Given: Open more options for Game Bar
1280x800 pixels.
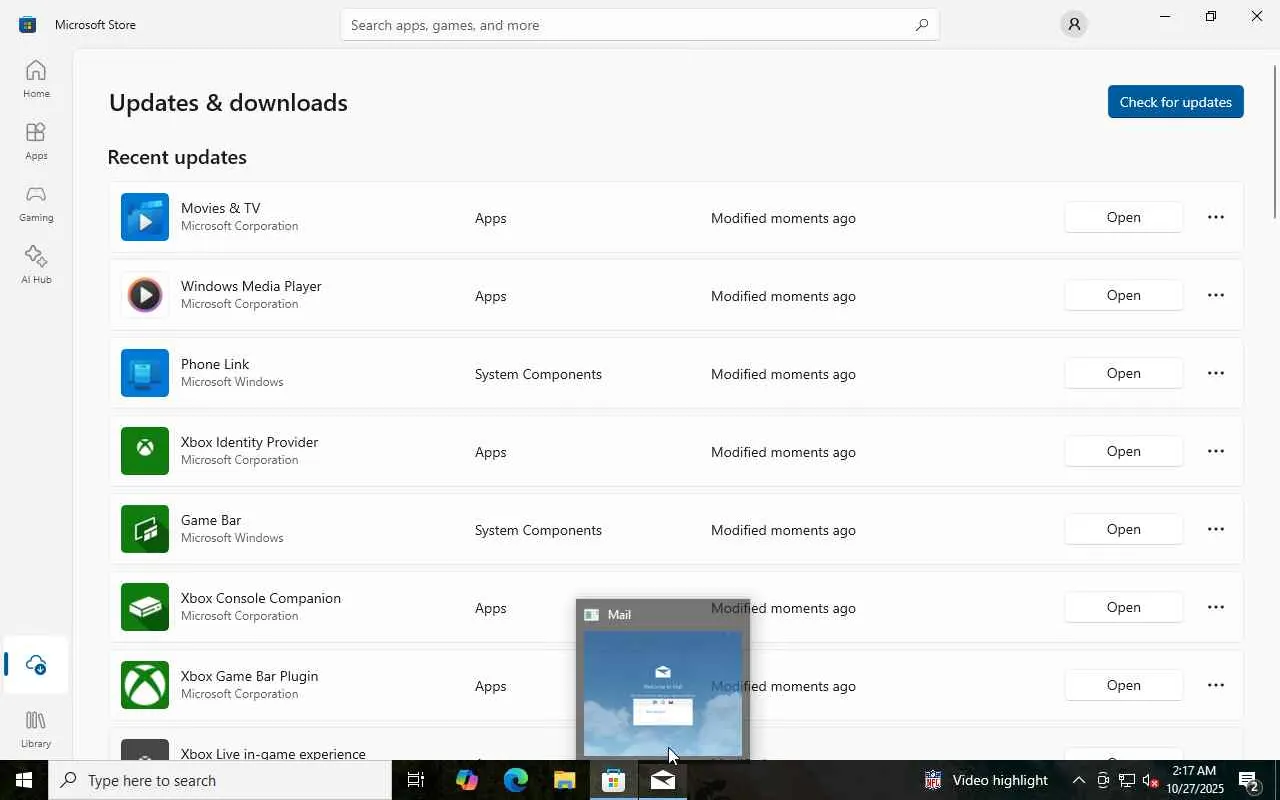Looking at the screenshot, I should 1216,529.
